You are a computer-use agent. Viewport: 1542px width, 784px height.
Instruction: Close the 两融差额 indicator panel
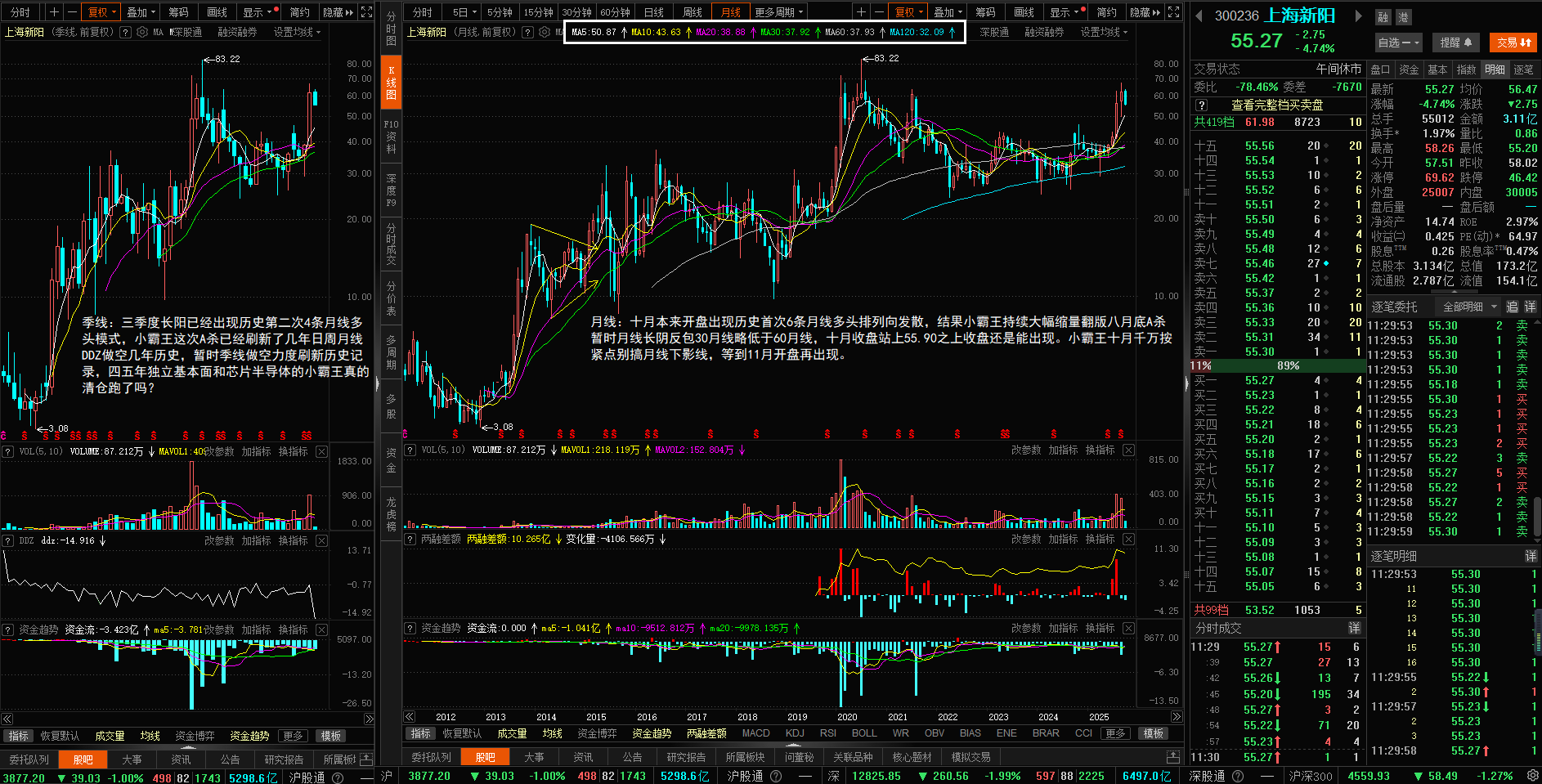[x=1128, y=539]
